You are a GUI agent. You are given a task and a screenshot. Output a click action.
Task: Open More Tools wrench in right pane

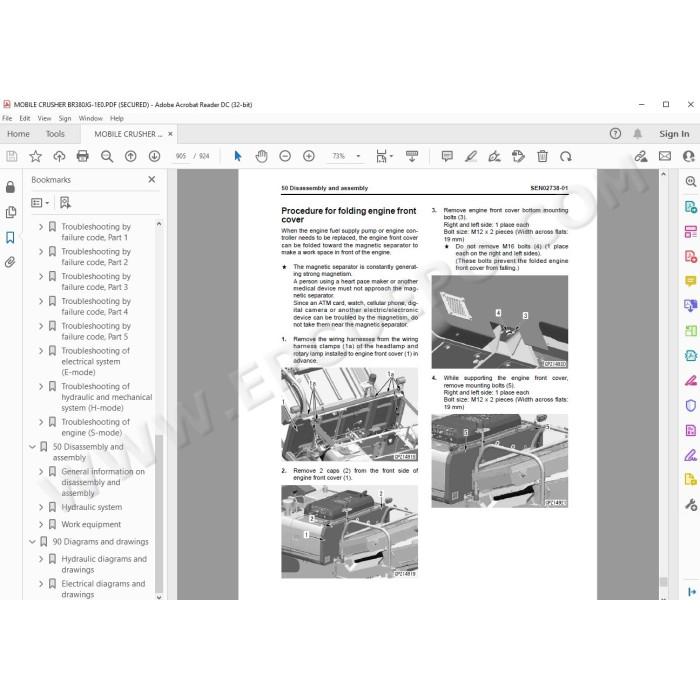(x=691, y=505)
